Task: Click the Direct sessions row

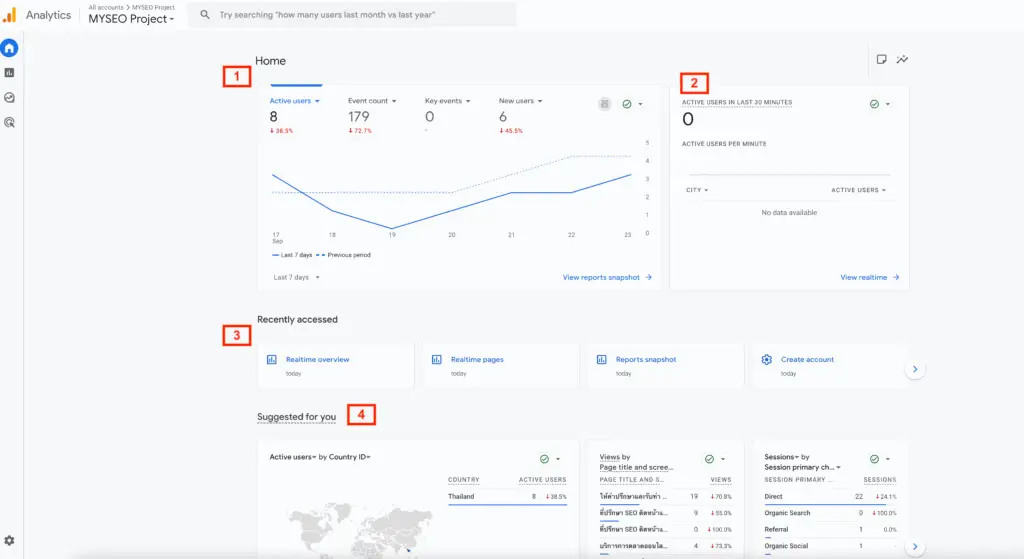Action: (x=830, y=496)
